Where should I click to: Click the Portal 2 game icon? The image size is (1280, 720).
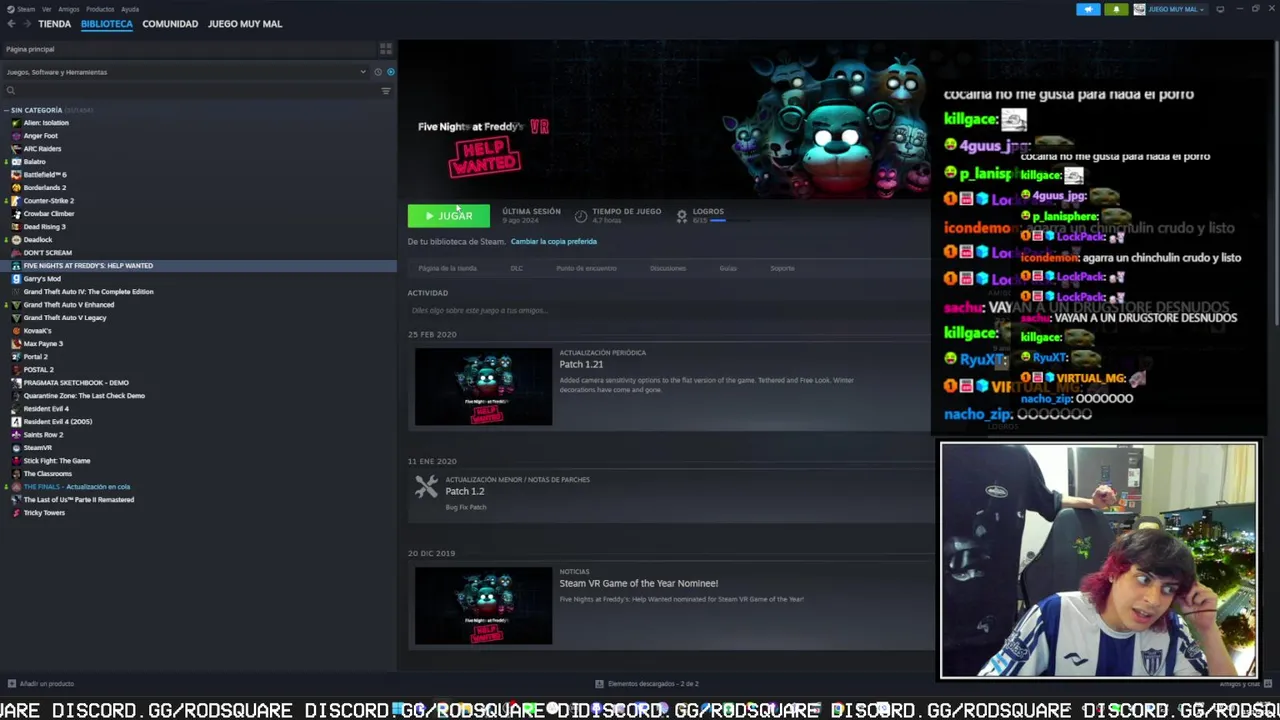16,357
